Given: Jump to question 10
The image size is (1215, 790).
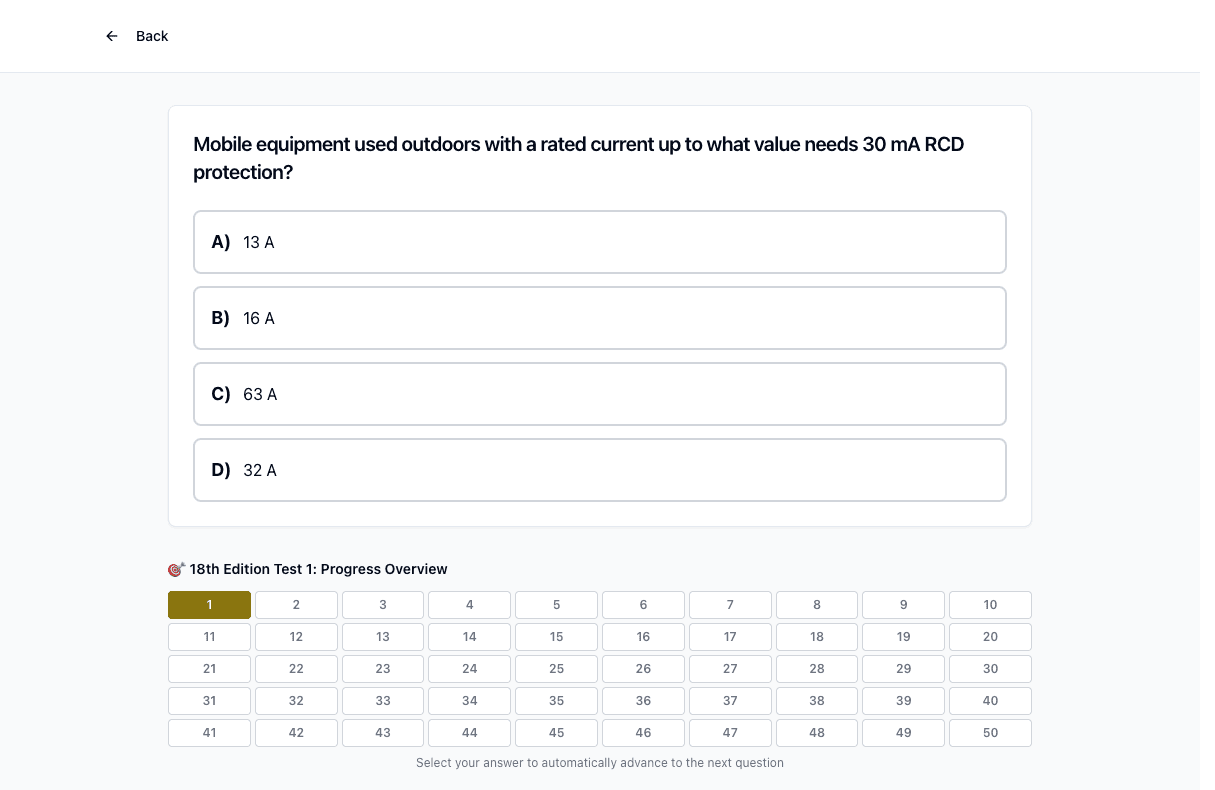Looking at the screenshot, I should pos(990,605).
